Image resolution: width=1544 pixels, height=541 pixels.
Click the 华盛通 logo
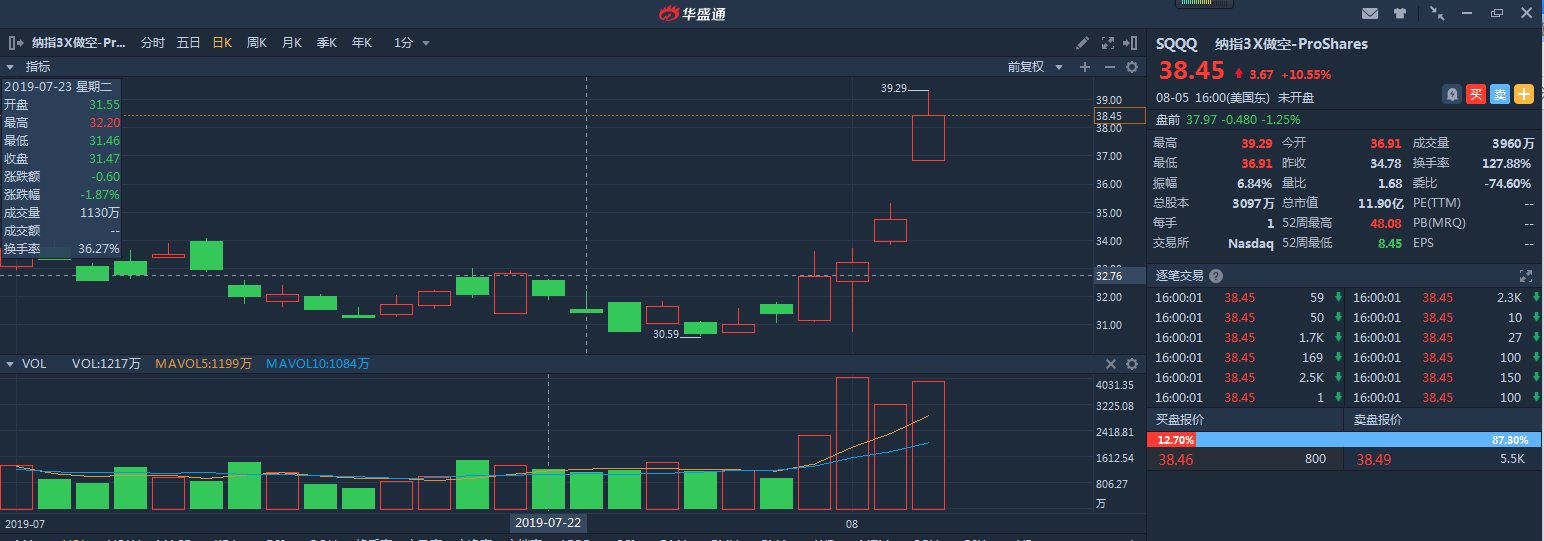[x=692, y=13]
